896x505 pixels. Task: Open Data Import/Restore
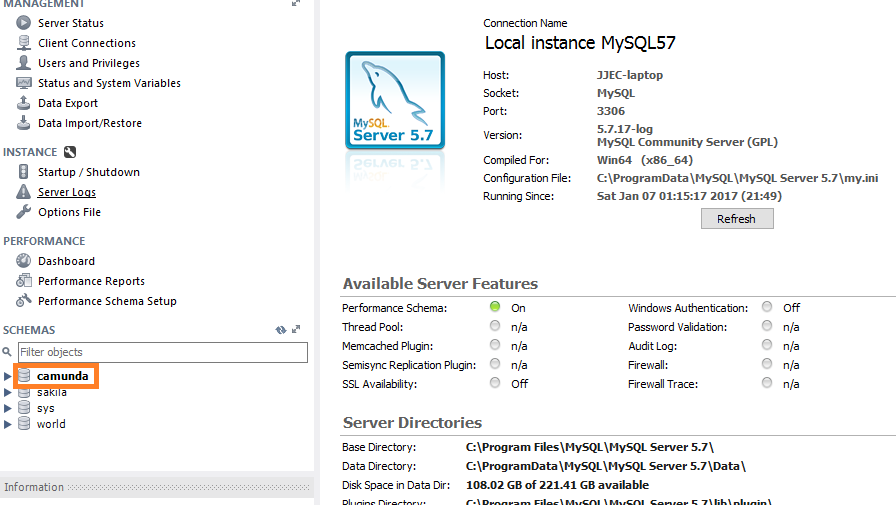[90, 123]
